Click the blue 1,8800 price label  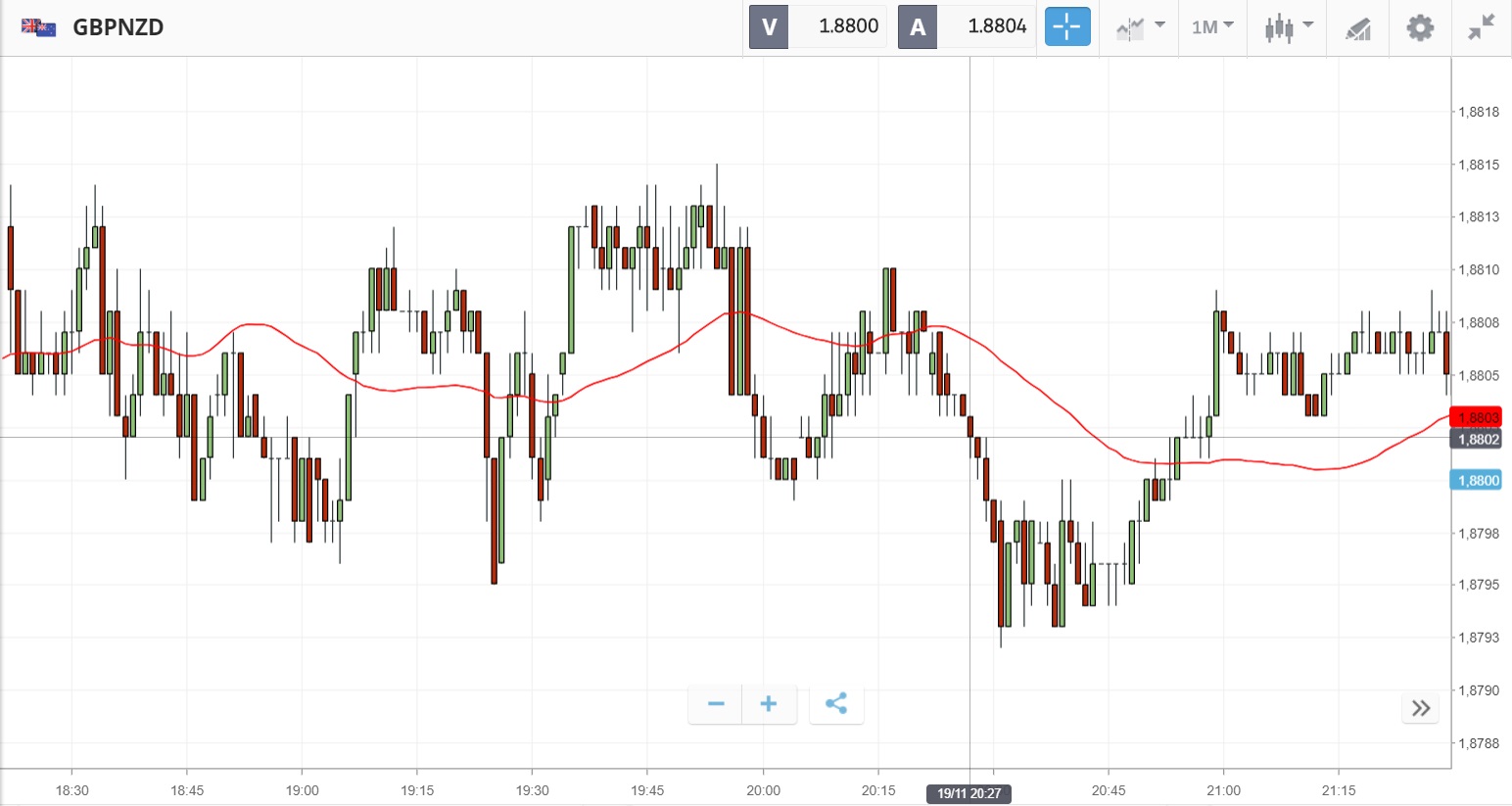click(x=1476, y=480)
